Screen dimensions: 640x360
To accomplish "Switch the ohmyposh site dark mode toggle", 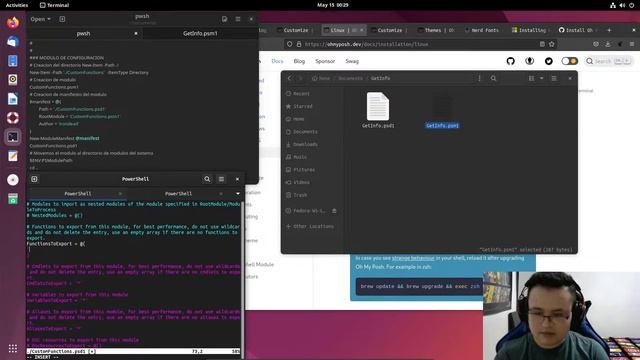I will point(569,61).
